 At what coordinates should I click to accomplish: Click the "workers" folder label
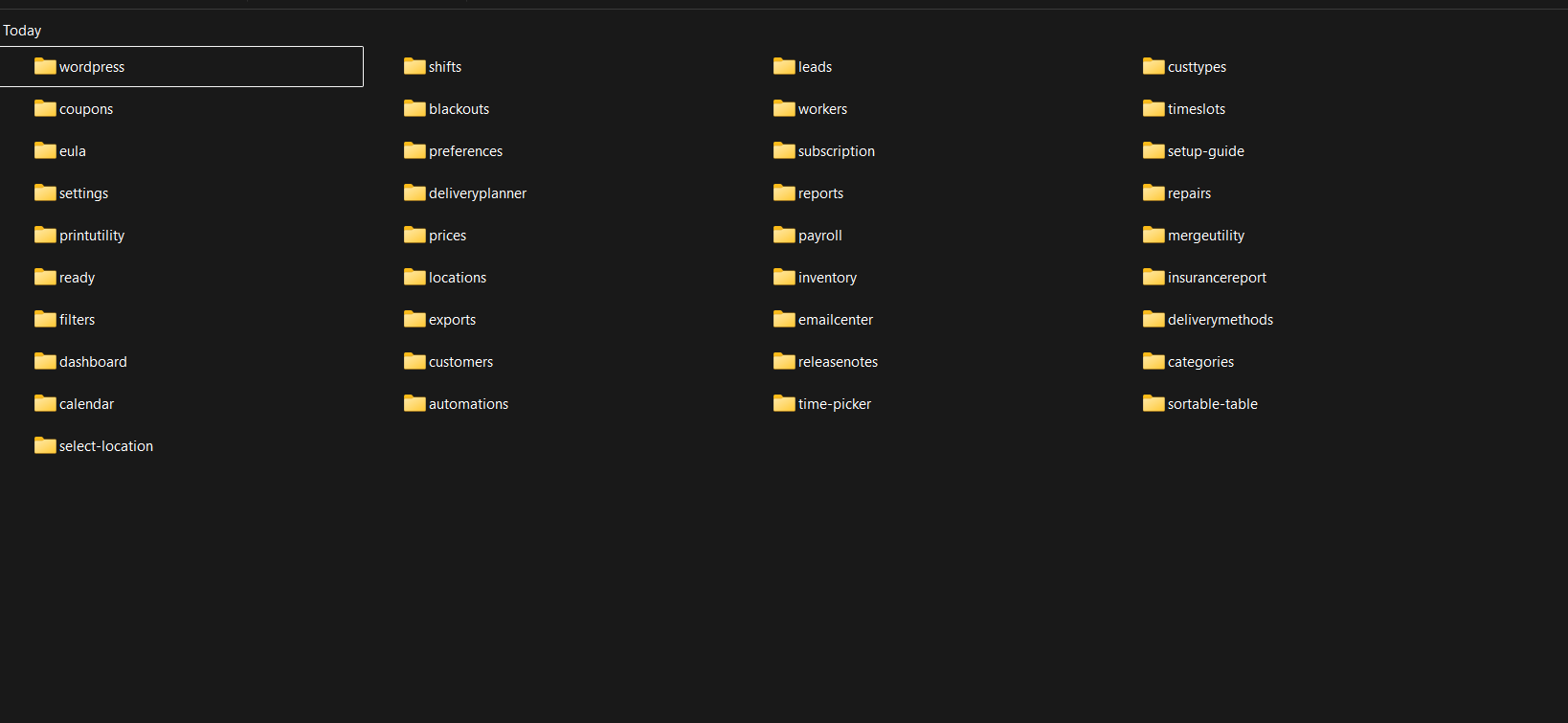tap(822, 109)
